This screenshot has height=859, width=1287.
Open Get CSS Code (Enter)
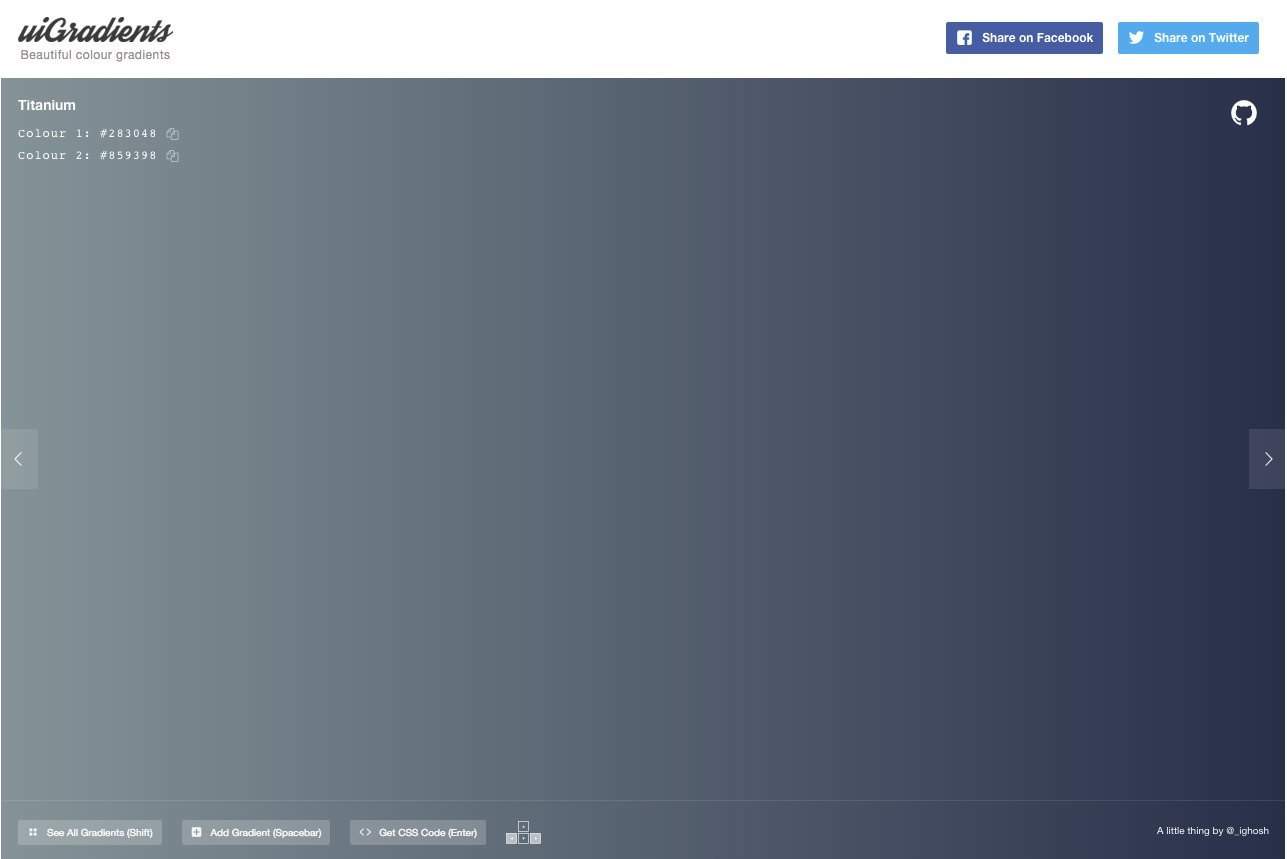pyautogui.click(x=418, y=832)
